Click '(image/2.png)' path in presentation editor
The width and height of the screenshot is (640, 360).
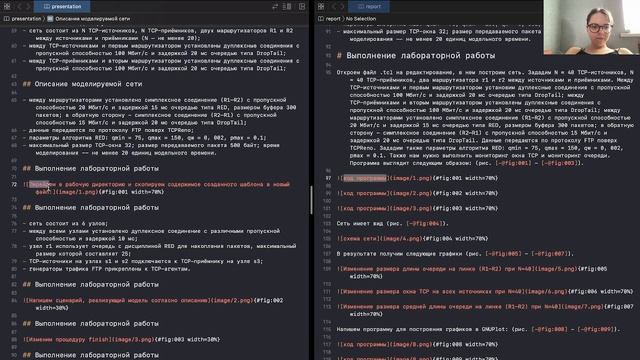click(231, 300)
